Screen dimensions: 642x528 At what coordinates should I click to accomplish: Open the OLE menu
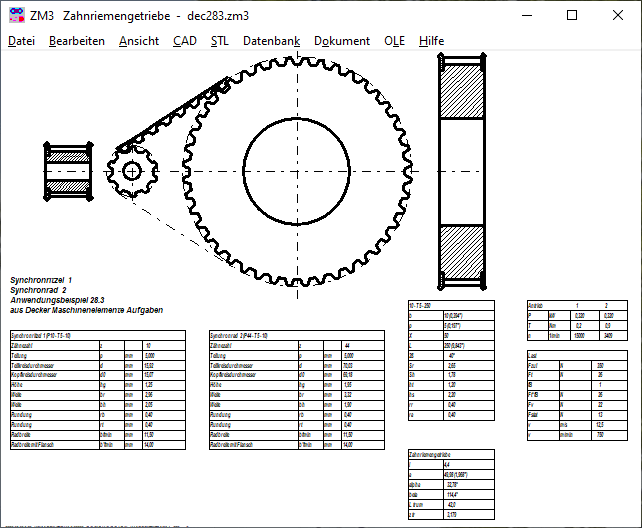394,41
